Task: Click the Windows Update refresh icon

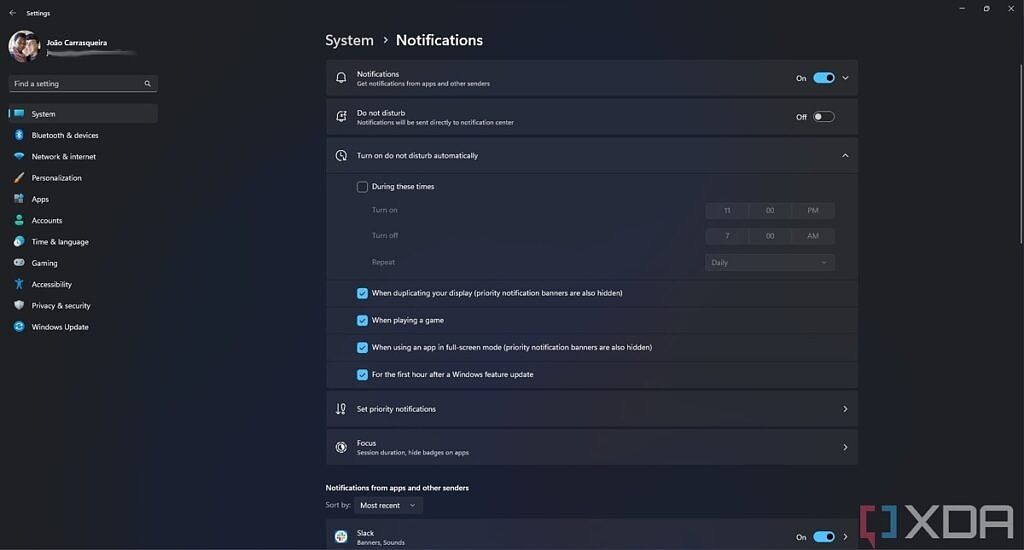Action: pyautogui.click(x=19, y=327)
